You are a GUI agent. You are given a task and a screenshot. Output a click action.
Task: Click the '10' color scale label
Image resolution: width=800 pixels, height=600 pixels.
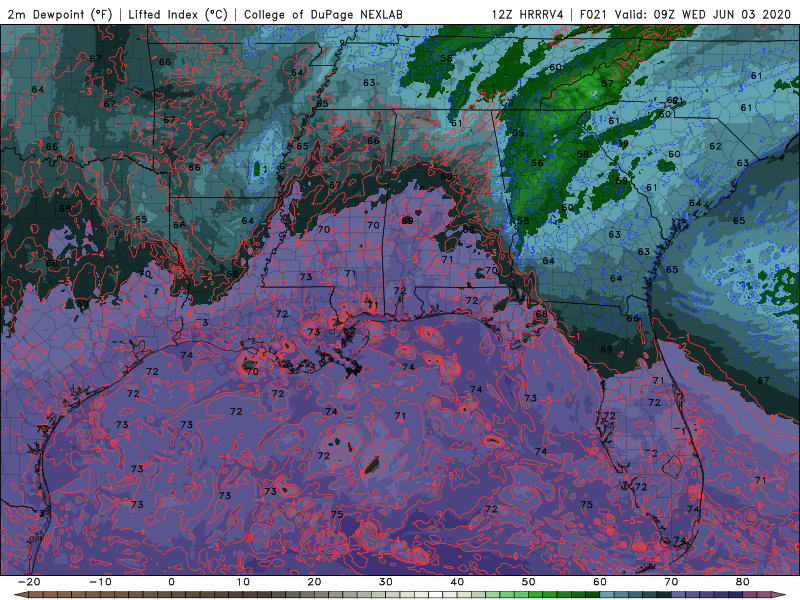(243, 582)
